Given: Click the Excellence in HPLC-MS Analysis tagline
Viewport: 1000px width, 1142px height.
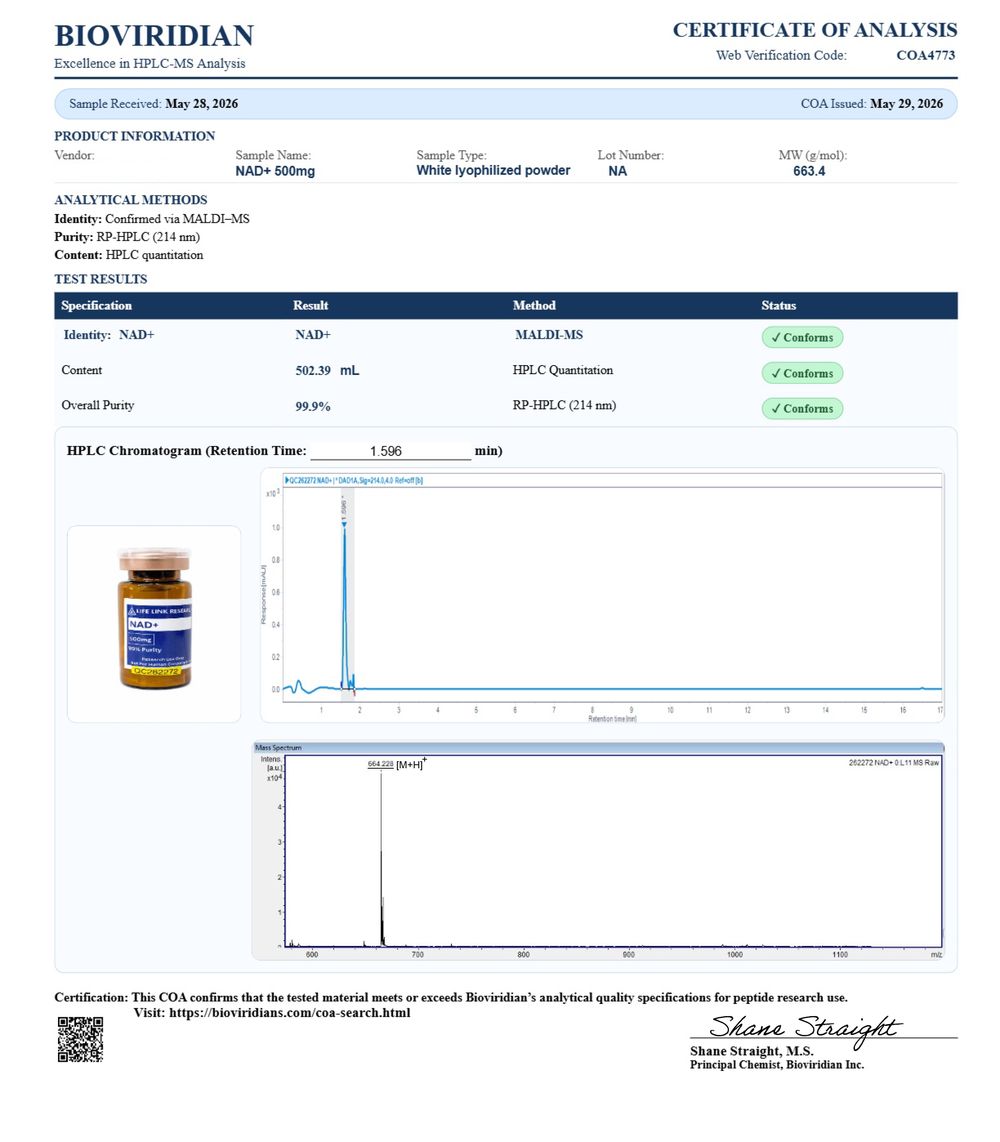Looking at the screenshot, I should (x=149, y=63).
